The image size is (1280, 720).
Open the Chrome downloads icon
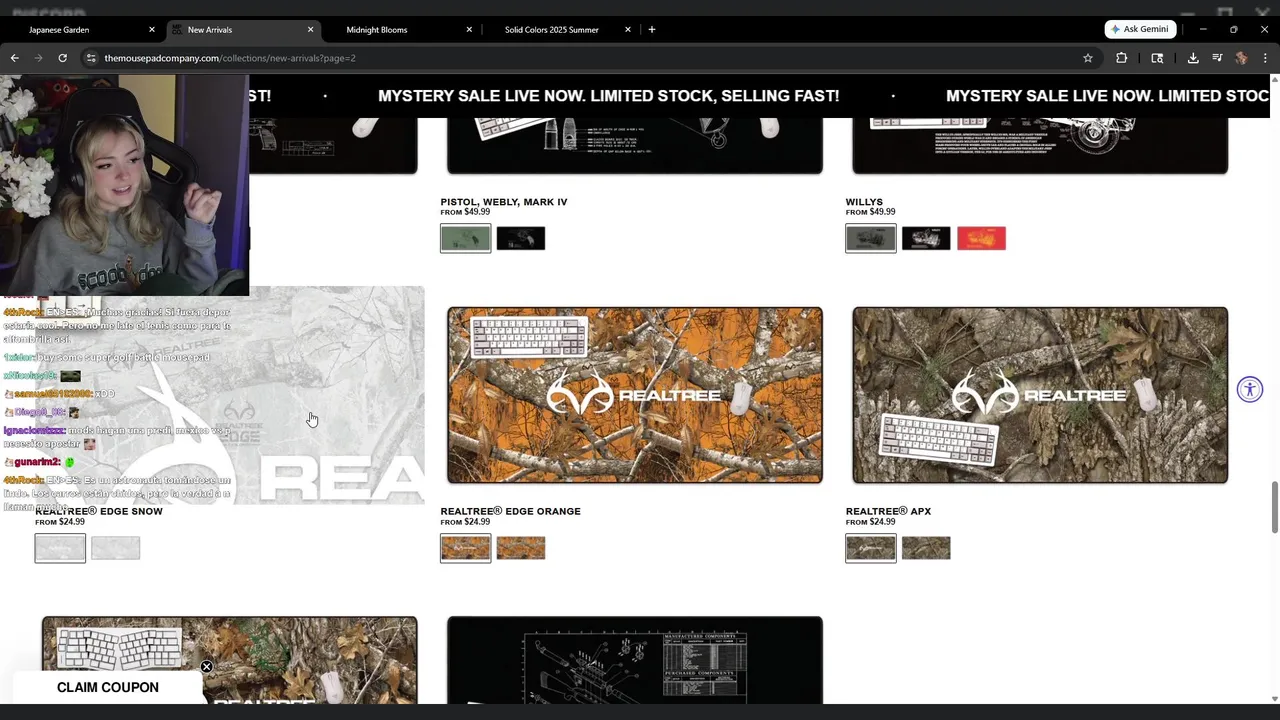pos(1193,58)
